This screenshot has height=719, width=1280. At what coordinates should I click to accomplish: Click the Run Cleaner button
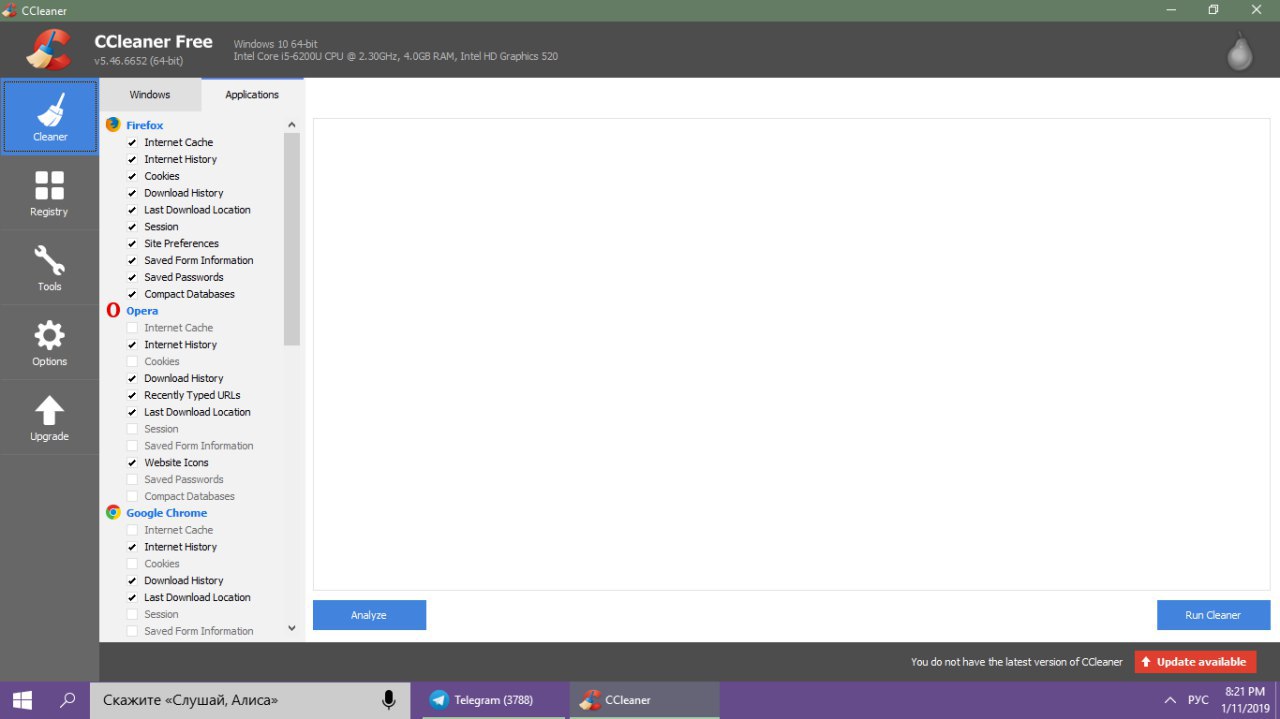(1213, 615)
